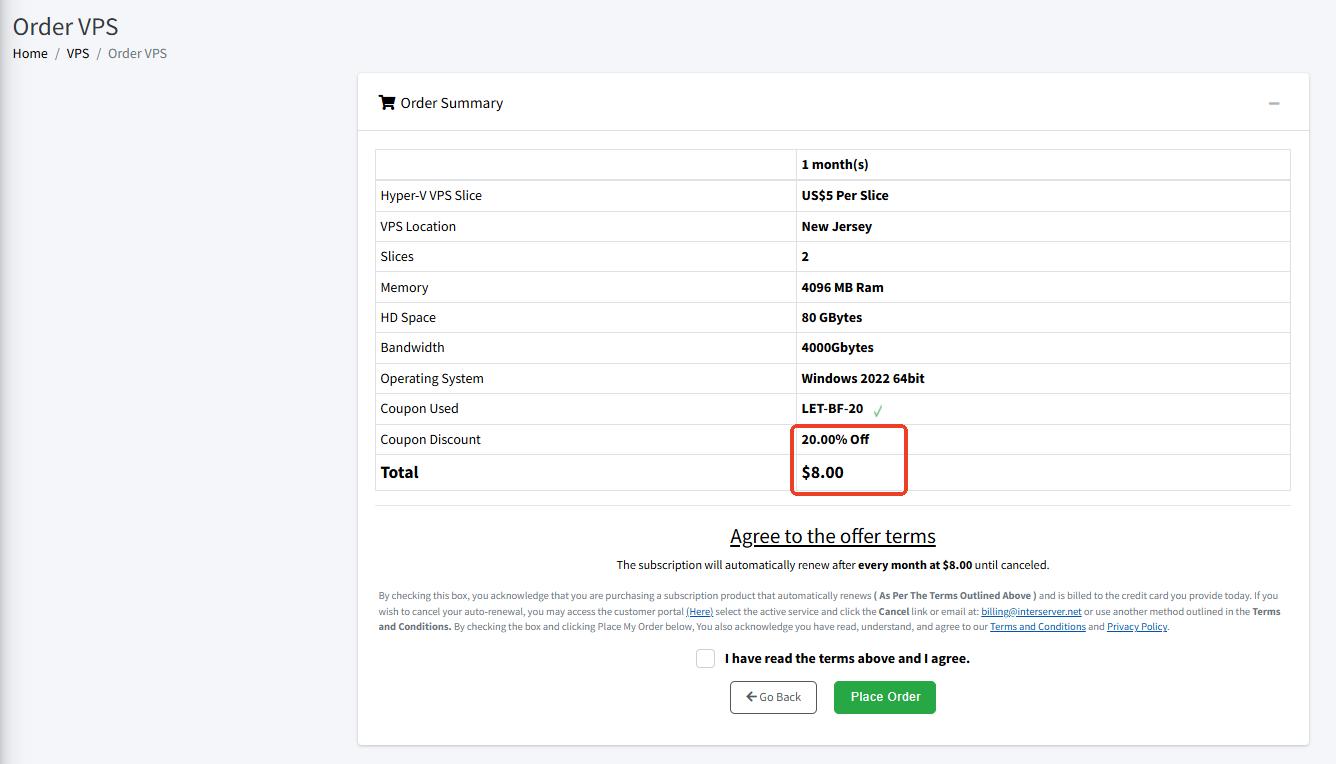Viewport: 1336px width, 764px height.
Task: Check the 'I have read the terms' checkbox
Action: tap(705, 658)
